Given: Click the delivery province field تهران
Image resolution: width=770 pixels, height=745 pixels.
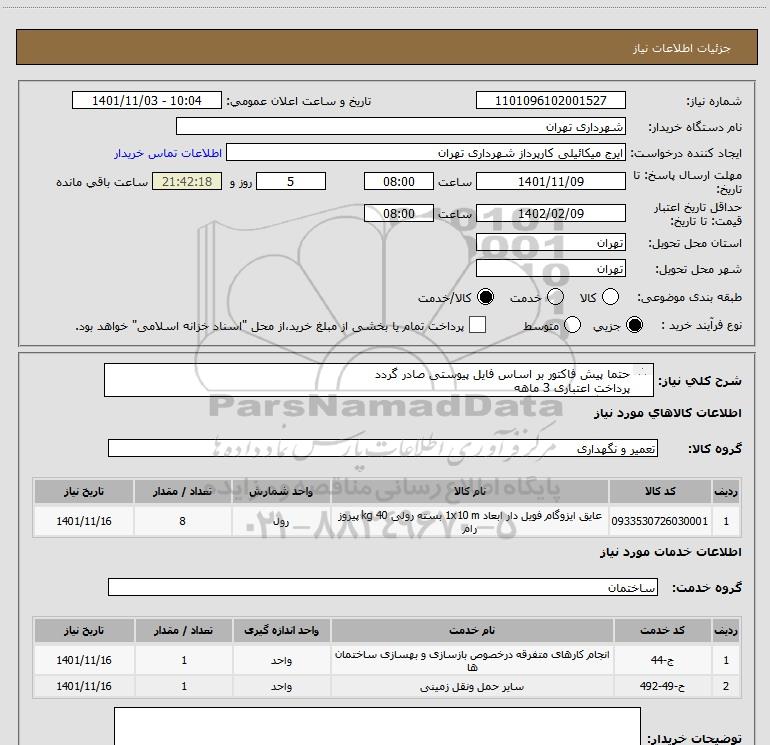Looking at the screenshot, I should coord(550,242).
